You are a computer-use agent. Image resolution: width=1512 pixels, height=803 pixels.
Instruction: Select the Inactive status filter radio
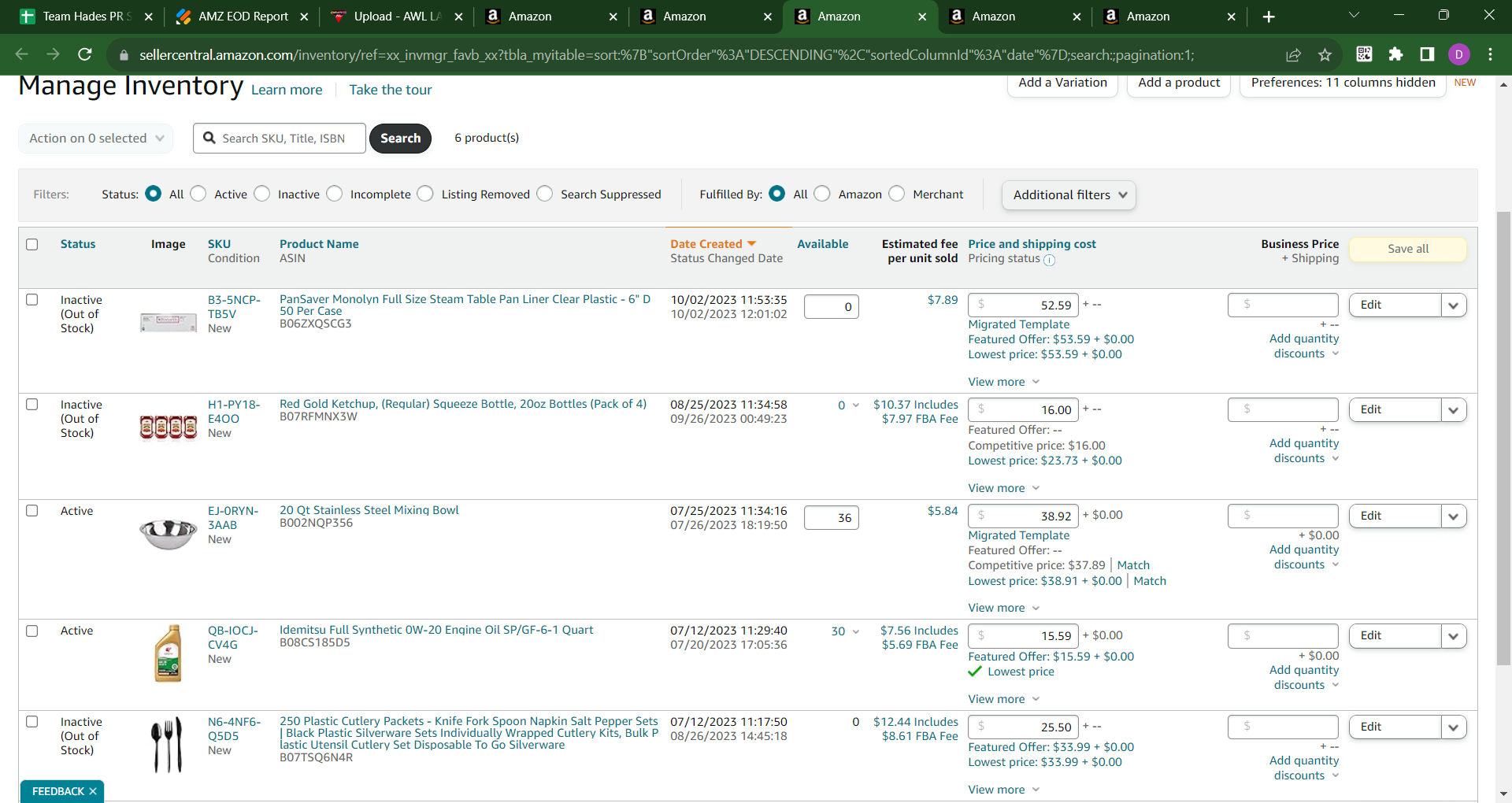coord(262,194)
